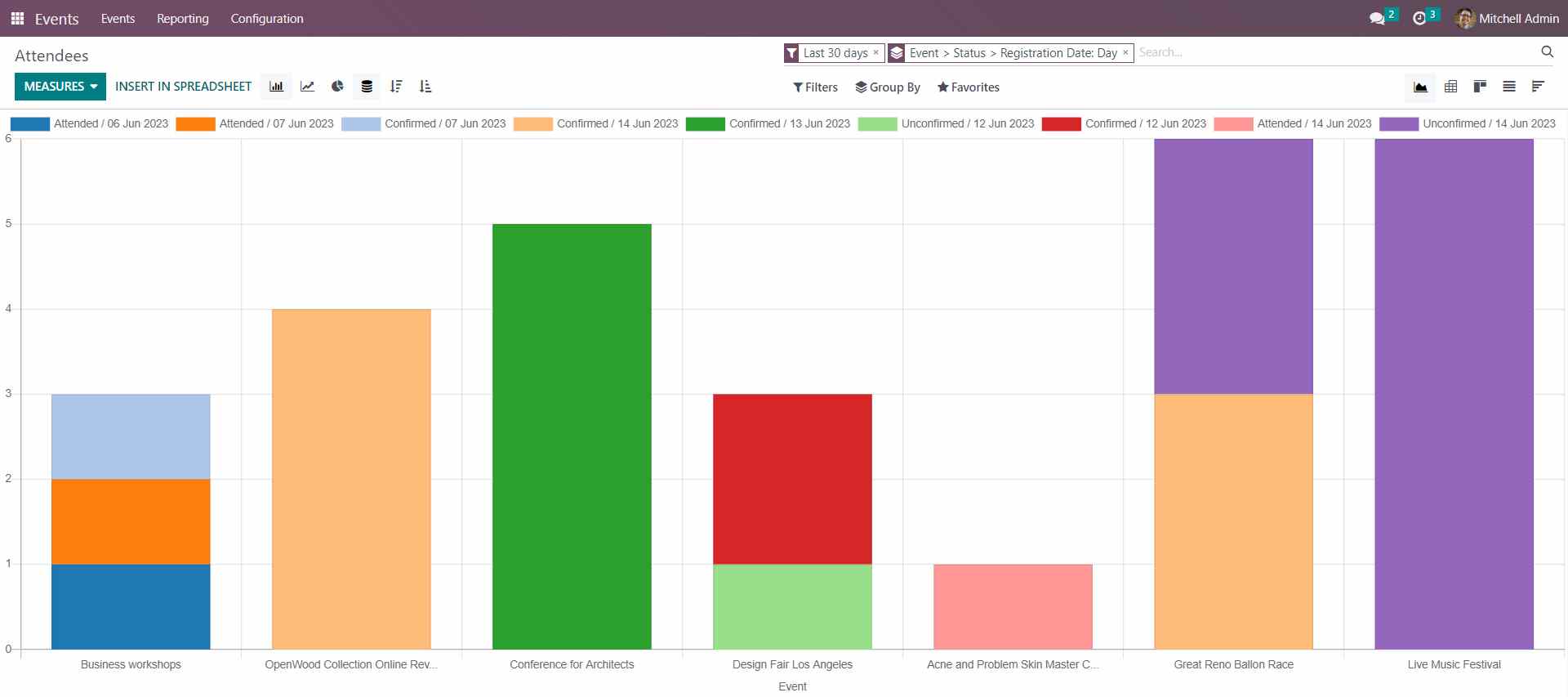Open the Mitchell Admin user menu
Image resolution: width=1568 pixels, height=697 pixels.
[1507, 18]
